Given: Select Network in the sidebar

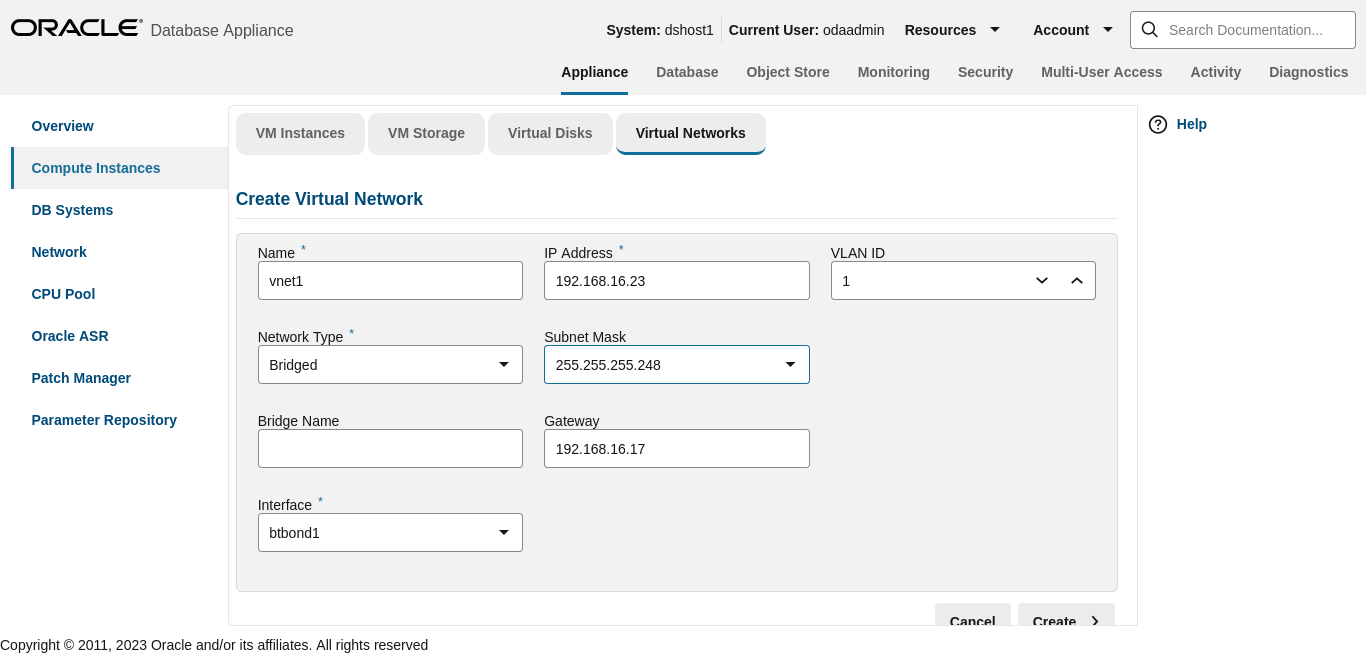Looking at the screenshot, I should pyautogui.click(x=58, y=251).
